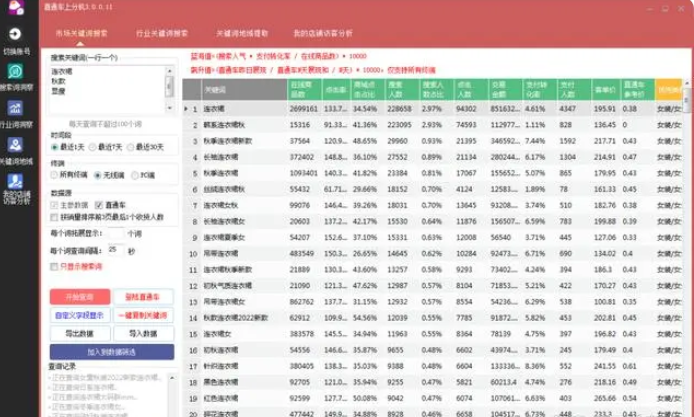This screenshot has width=694, height=417.
Task: Sort by the 支付人数 column header
Action: point(574,89)
